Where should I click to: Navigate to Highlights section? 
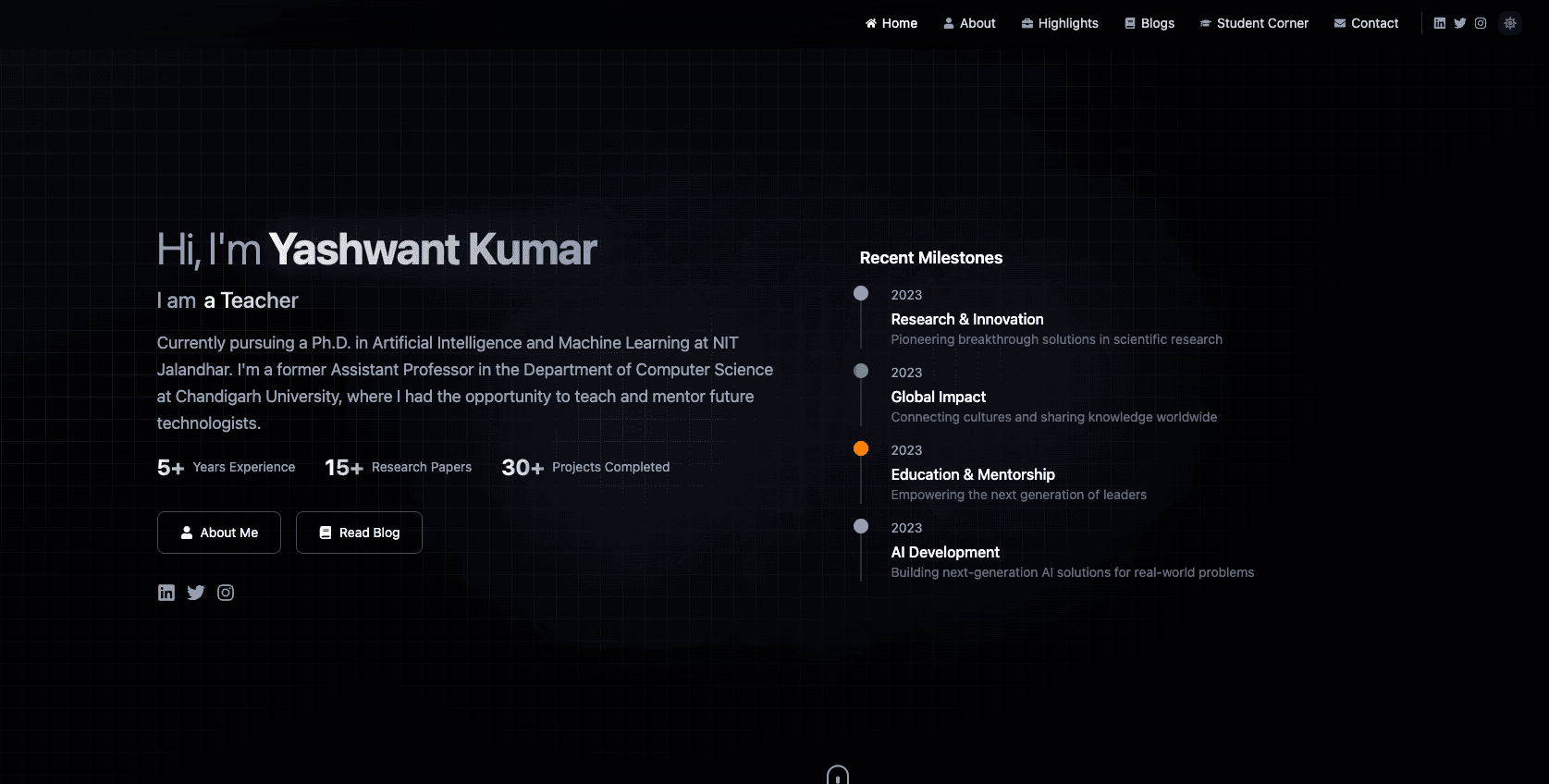coord(1060,23)
